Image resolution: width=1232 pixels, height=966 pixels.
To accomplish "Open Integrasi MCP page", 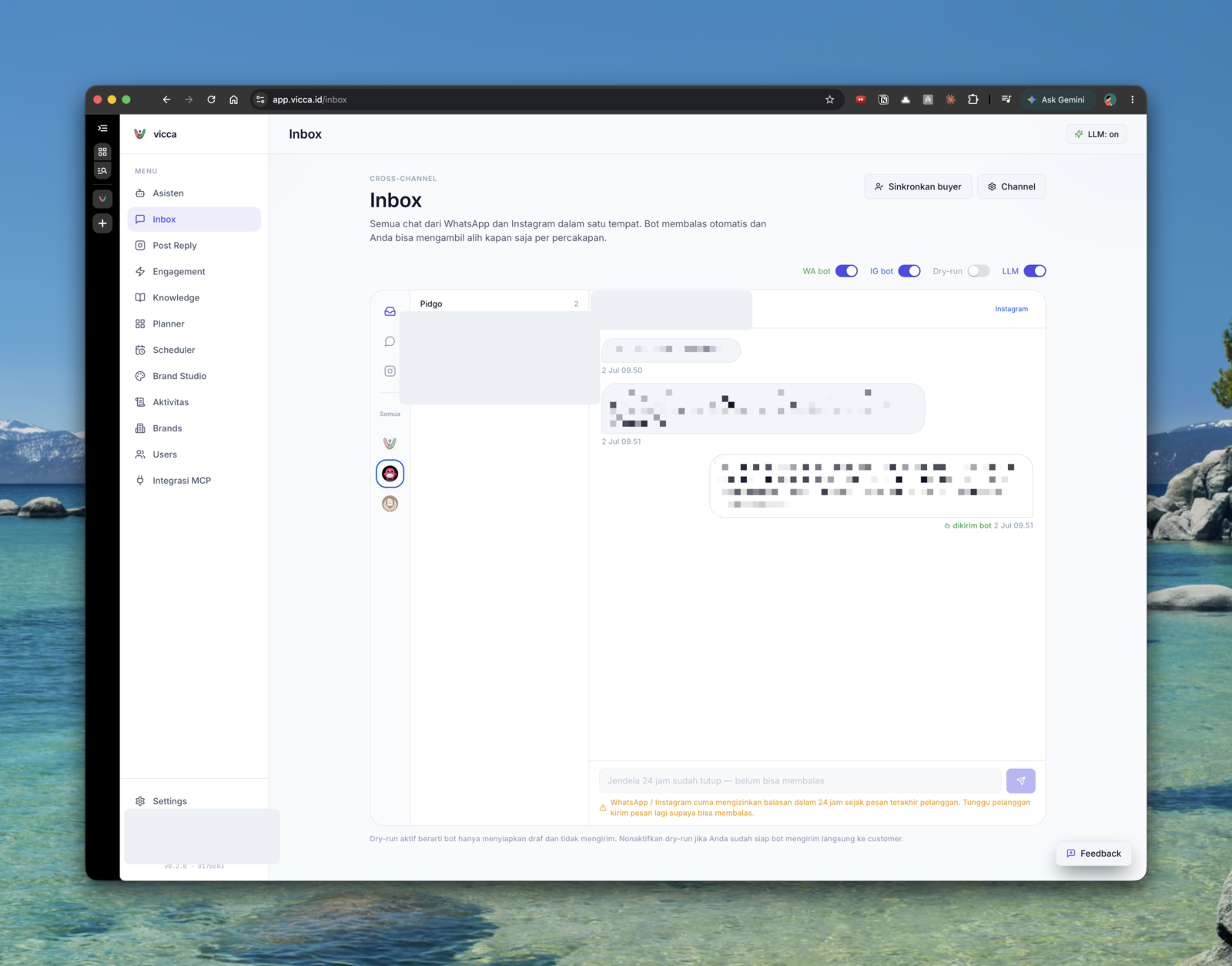I will (194, 481).
